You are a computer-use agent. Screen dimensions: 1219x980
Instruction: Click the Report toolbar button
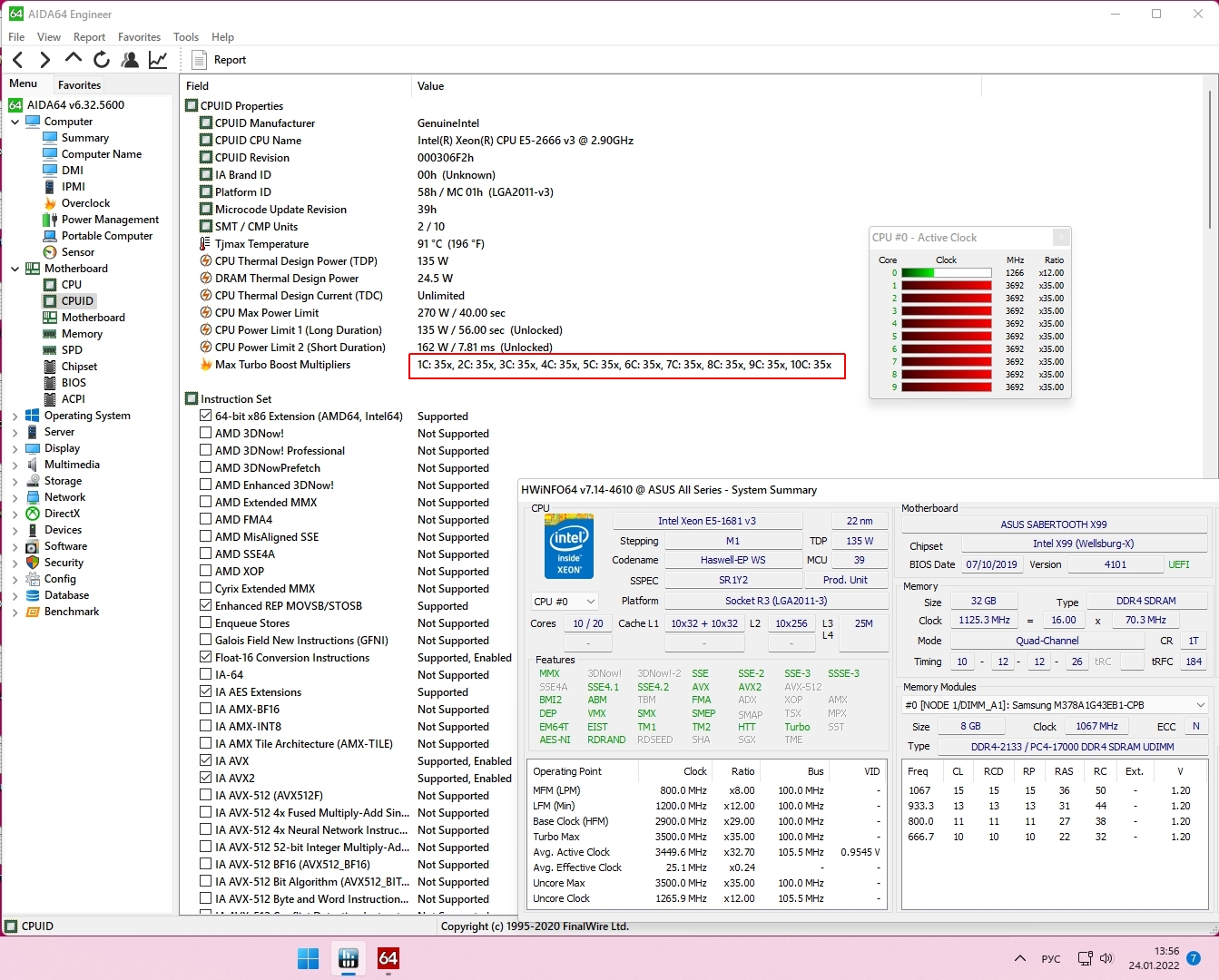[x=220, y=60]
